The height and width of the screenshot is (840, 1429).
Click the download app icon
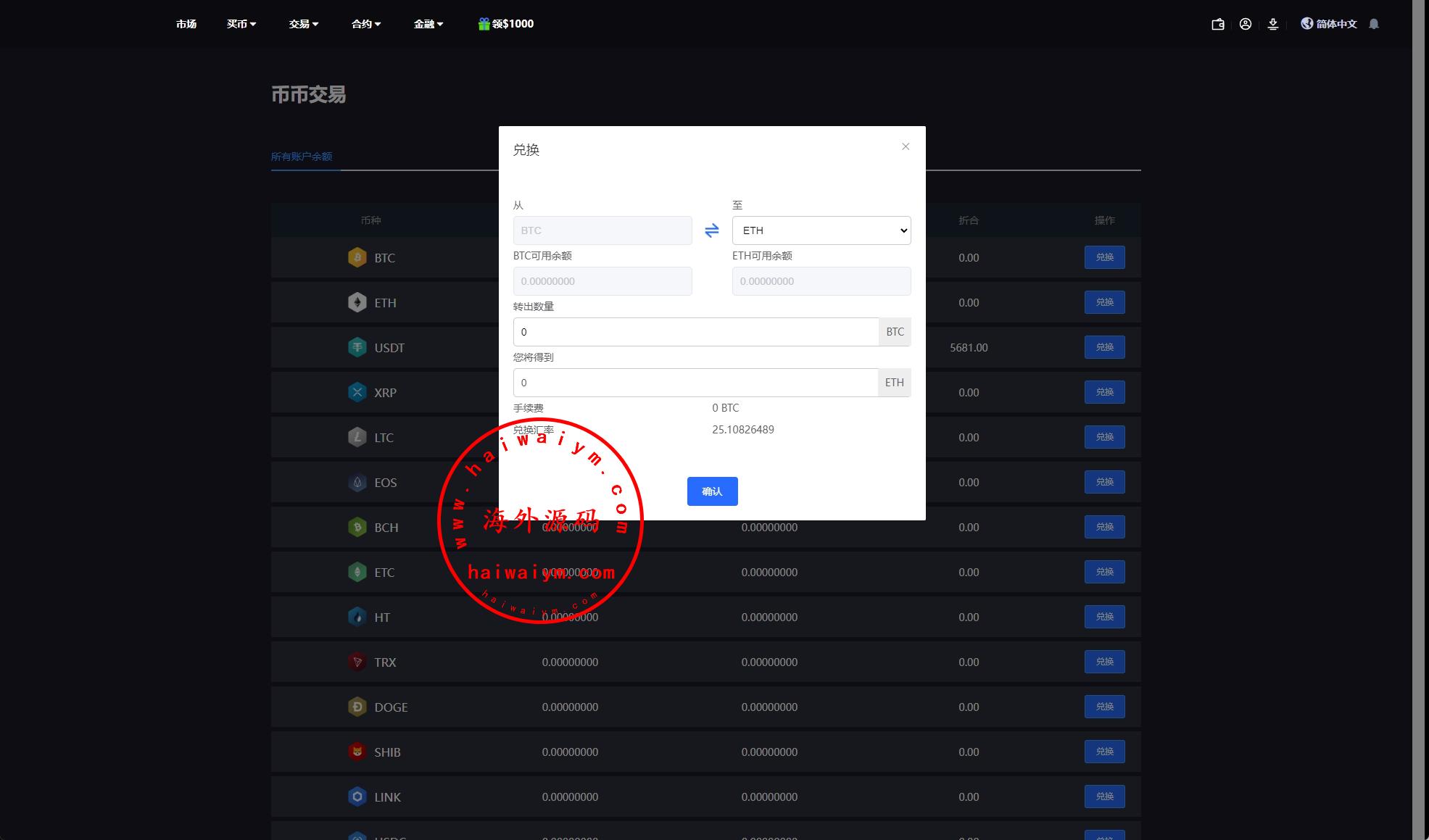point(1273,24)
